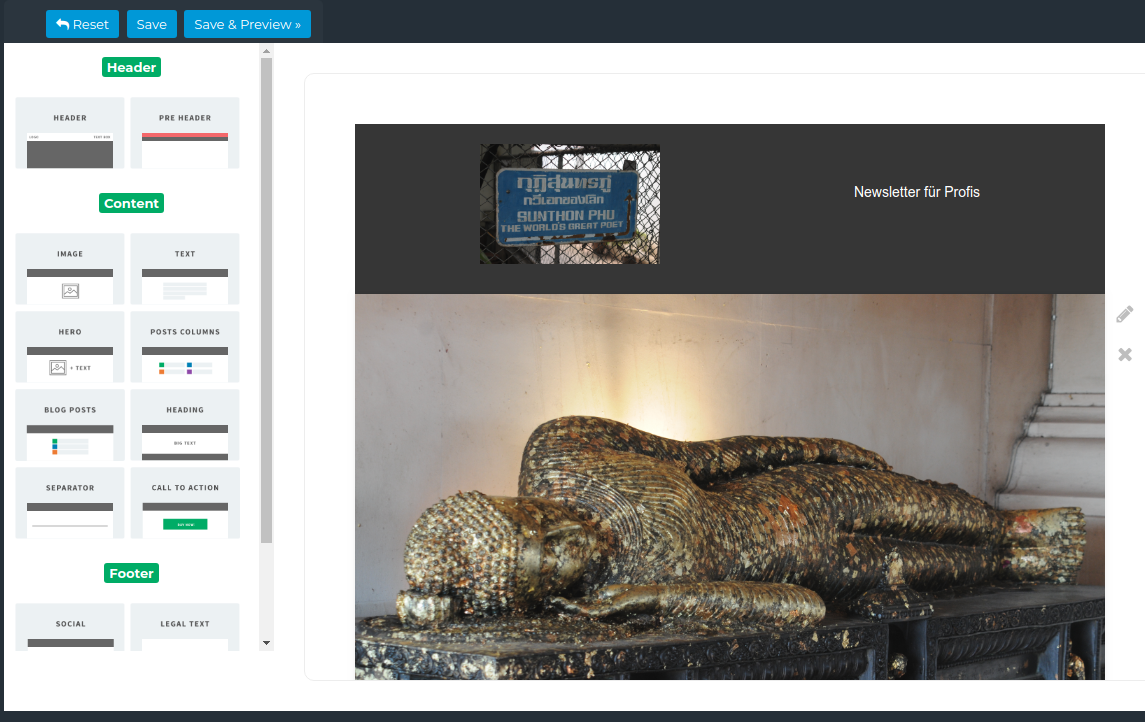Select the Pre Header block thumbnail
The width and height of the screenshot is (1145, 722).
coord(185,133)
